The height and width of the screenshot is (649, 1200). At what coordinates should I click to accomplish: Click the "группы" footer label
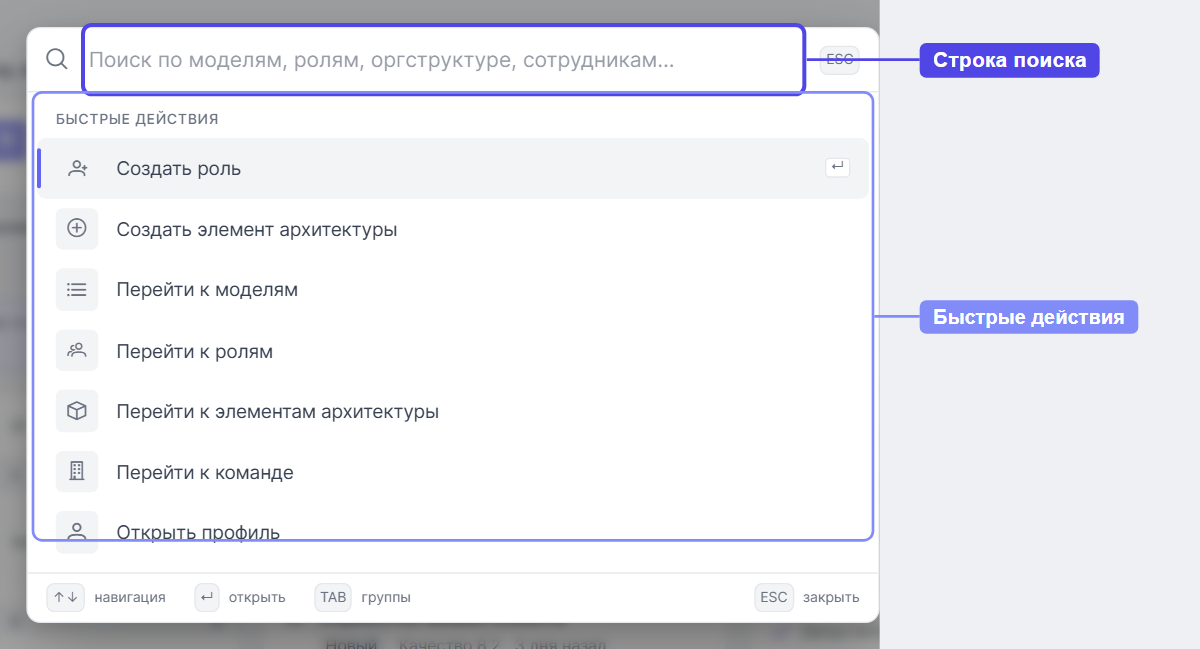[386, 597]
